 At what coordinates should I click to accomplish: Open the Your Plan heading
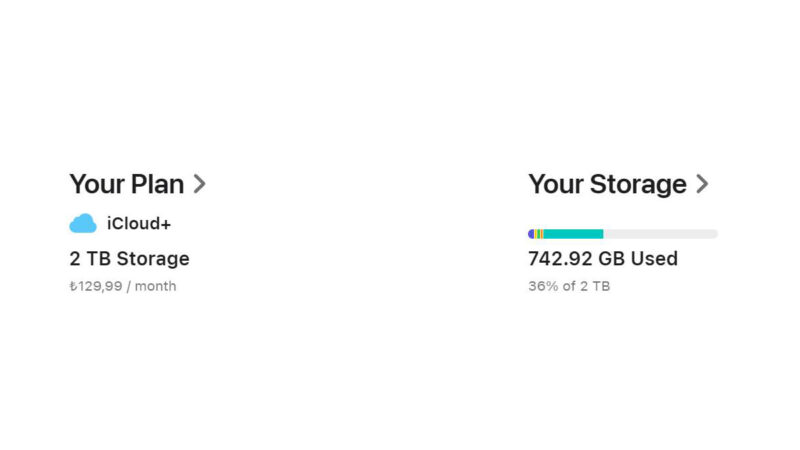tap(127, 184)
